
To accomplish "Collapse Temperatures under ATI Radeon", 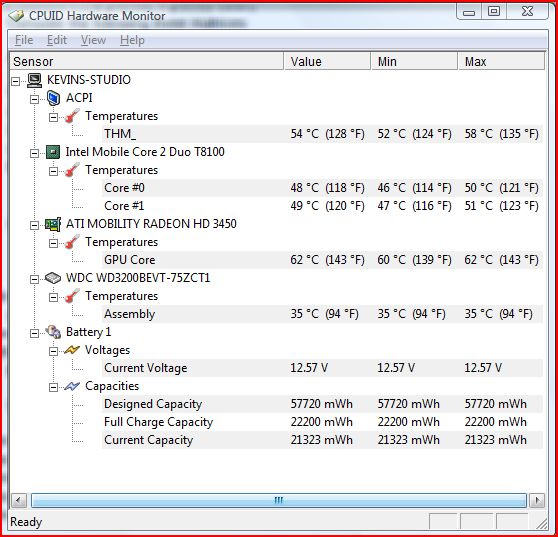I will click(x=53, y=243).
